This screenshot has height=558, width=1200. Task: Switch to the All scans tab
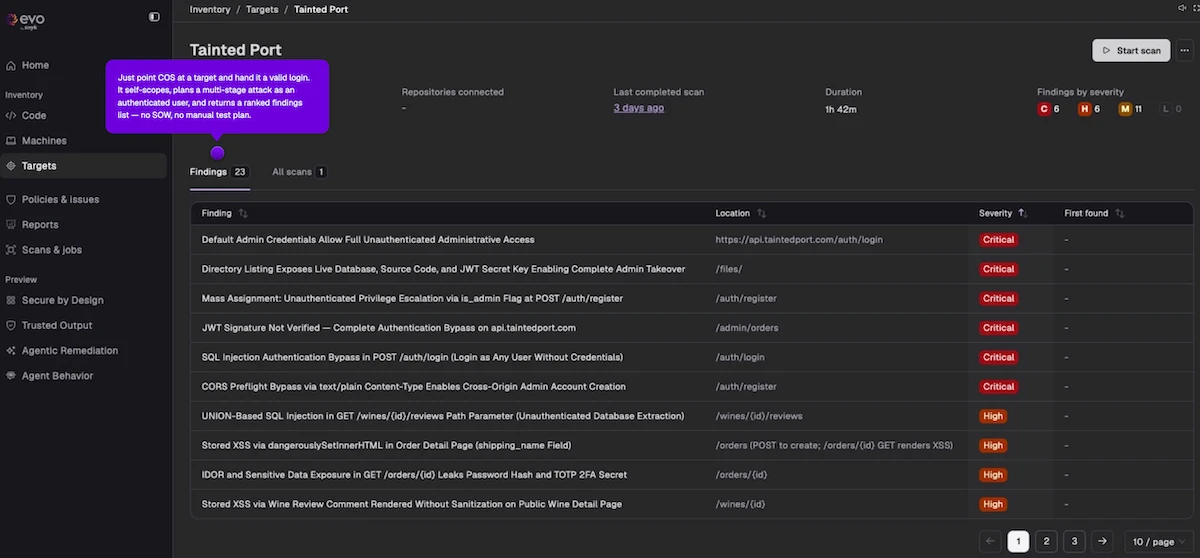299,172
